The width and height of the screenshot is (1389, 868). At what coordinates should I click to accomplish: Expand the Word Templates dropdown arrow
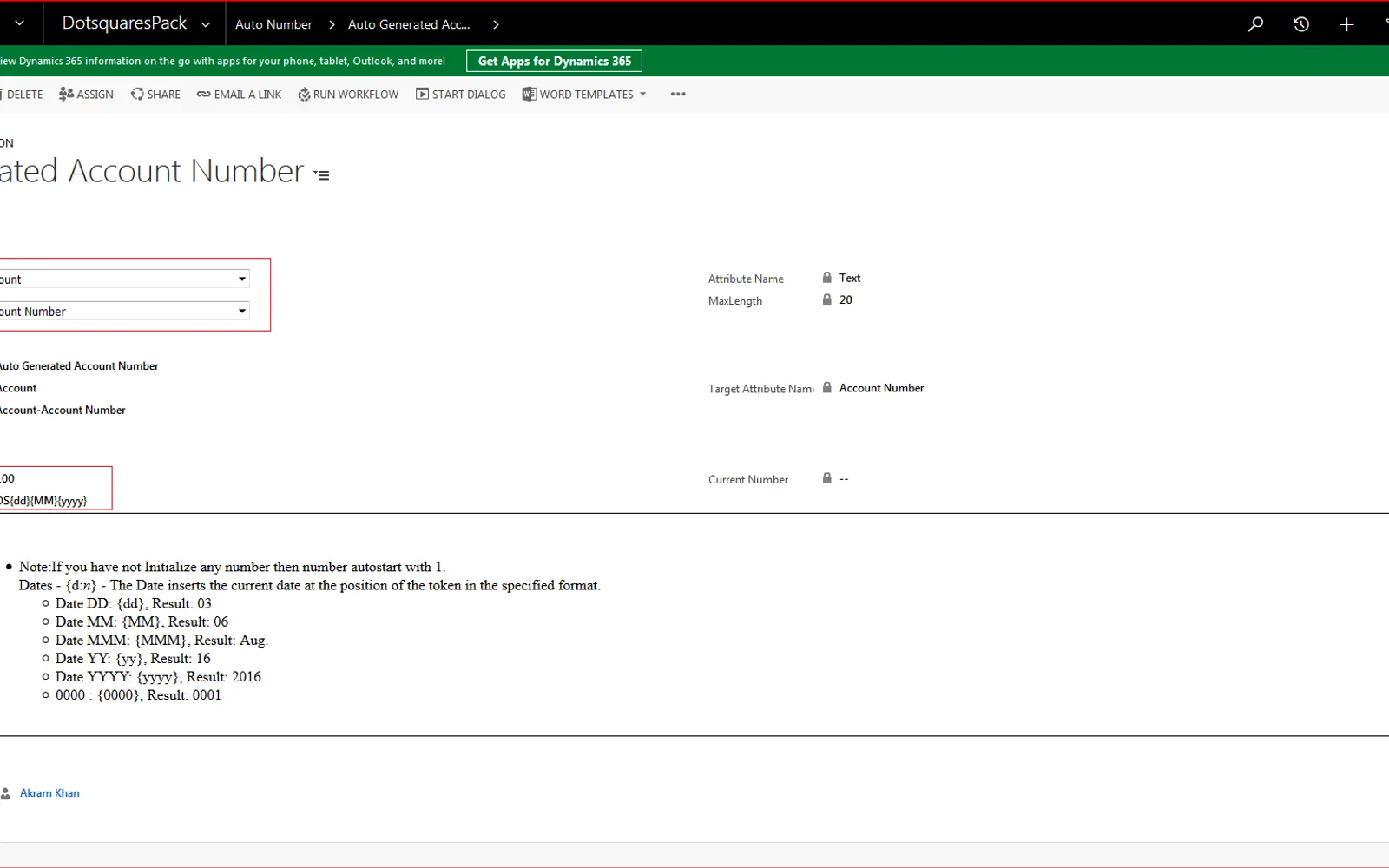click(x=642, y=94)
